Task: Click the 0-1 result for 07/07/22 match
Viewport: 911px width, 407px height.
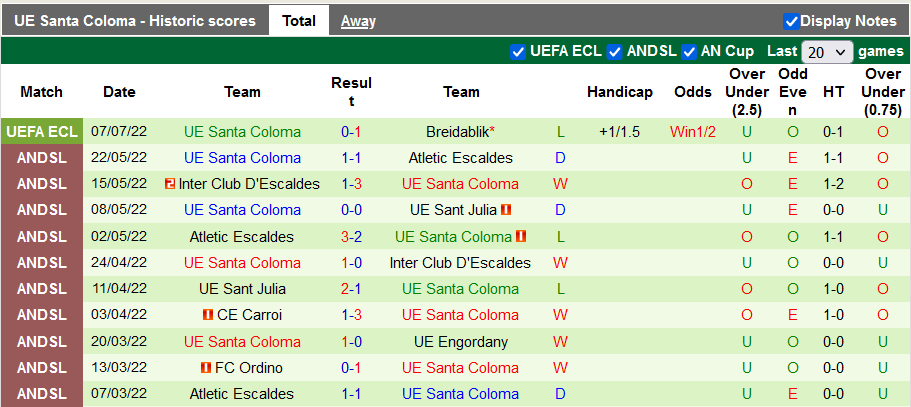Action: [351, 132]
